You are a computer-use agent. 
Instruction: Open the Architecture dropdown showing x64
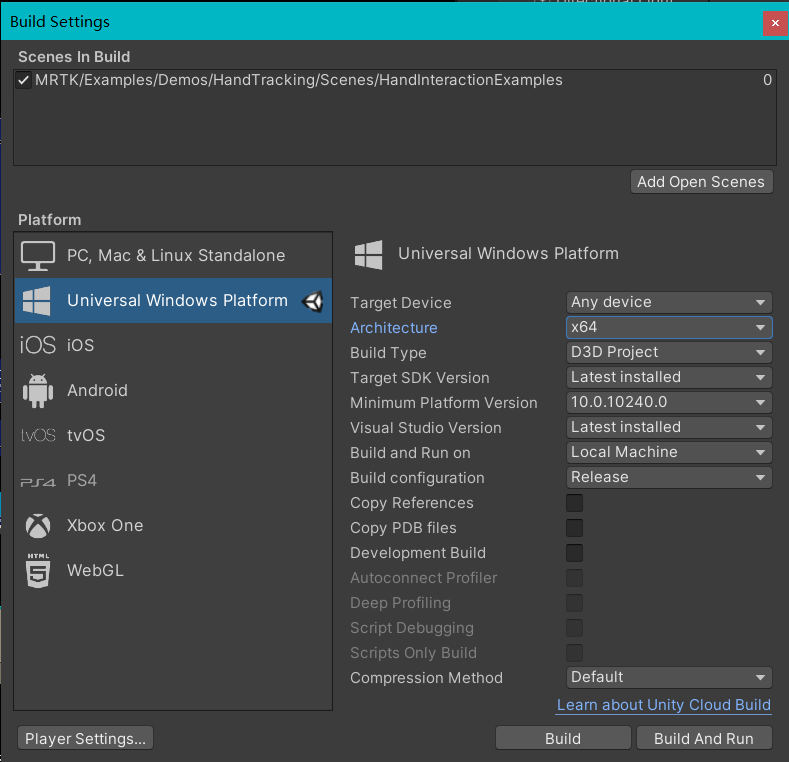[x=669, y=327]
